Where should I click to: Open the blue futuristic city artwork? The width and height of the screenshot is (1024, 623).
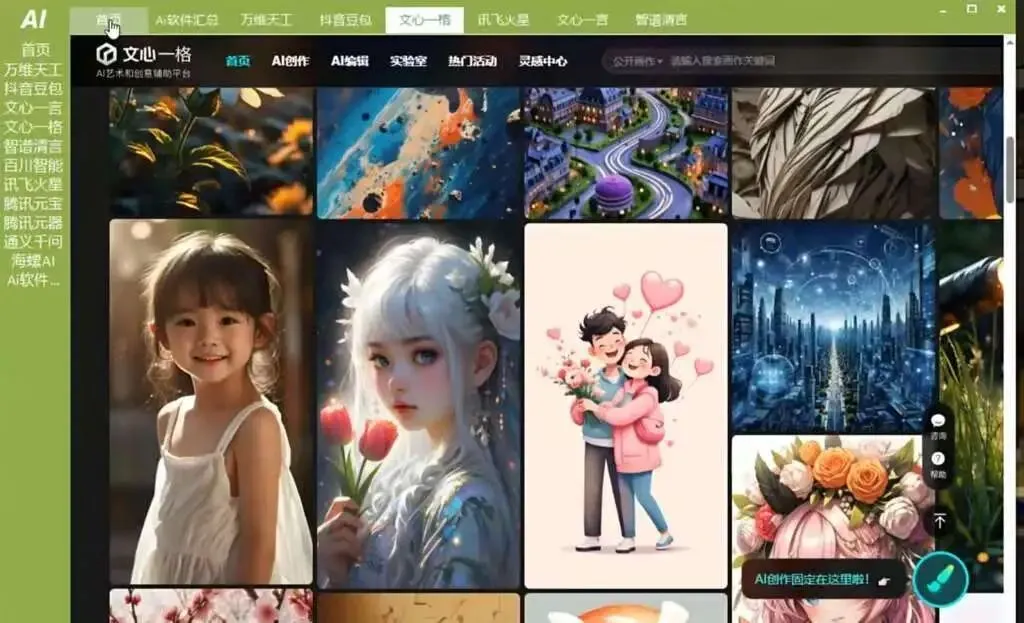(833, 327)
